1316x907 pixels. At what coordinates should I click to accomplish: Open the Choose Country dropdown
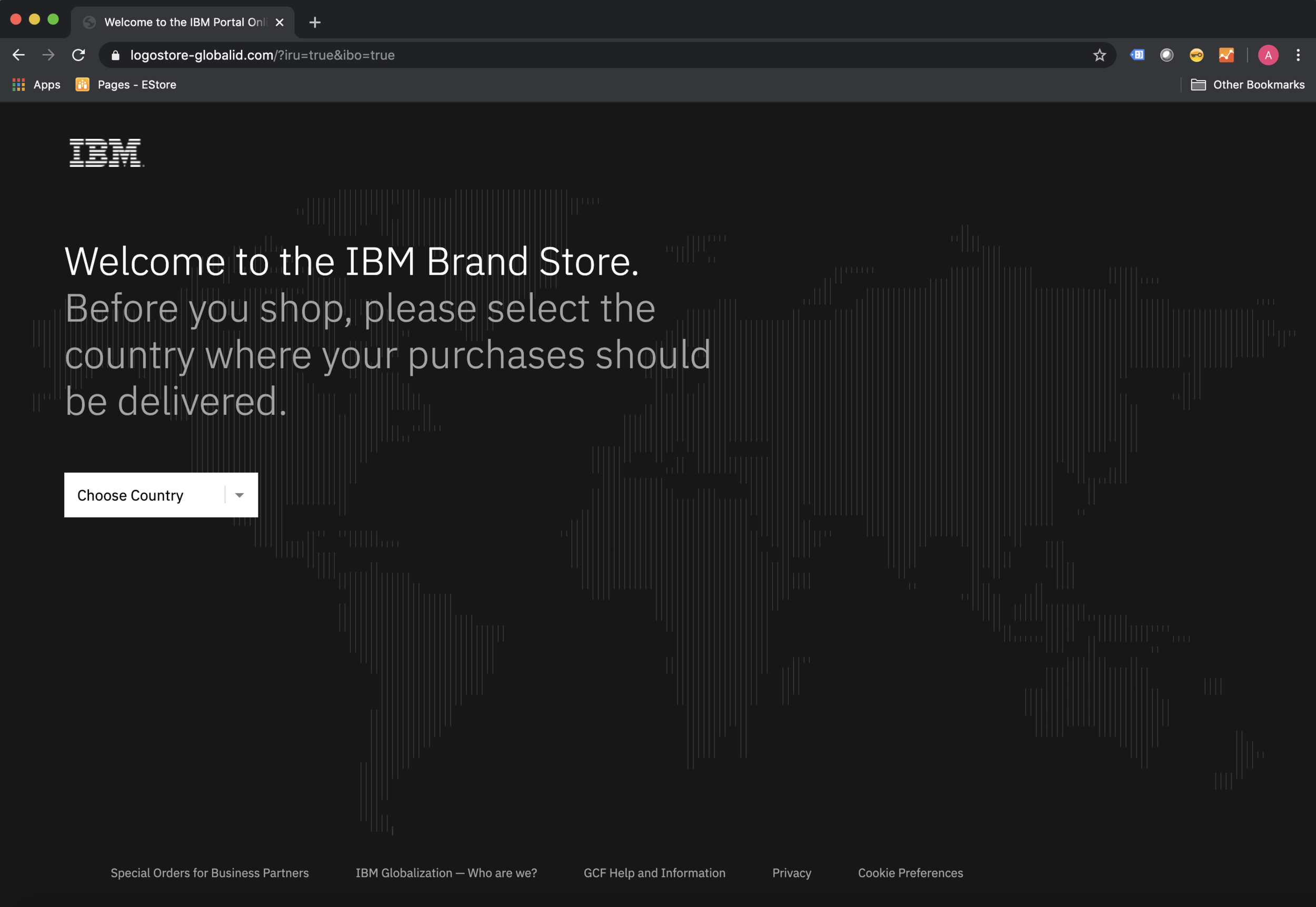point(161,495)
